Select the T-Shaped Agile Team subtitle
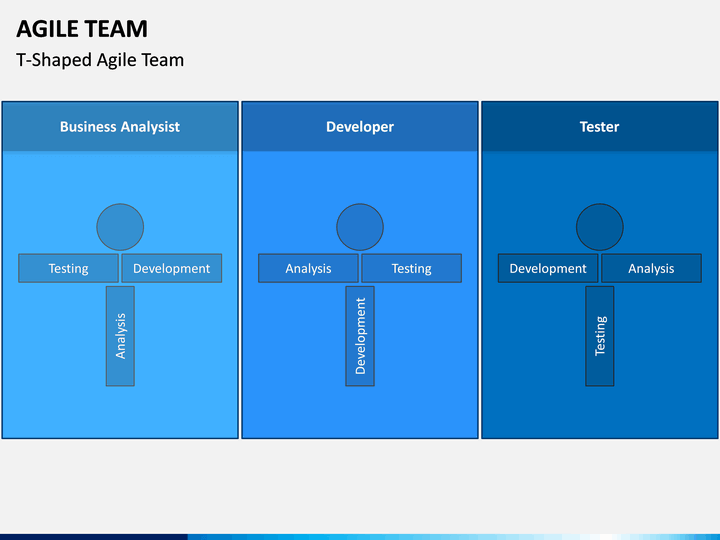 (x=100, y=60)
